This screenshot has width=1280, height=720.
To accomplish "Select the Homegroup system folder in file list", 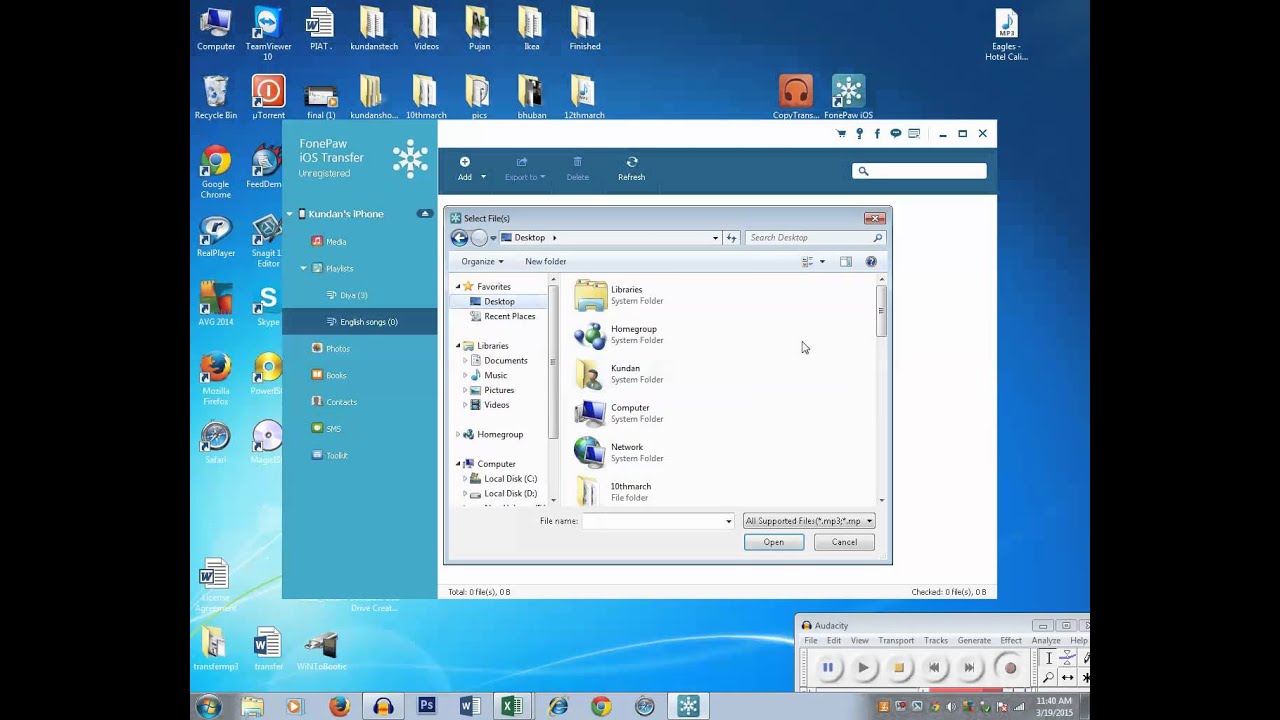I will click(x=620, y=334).
